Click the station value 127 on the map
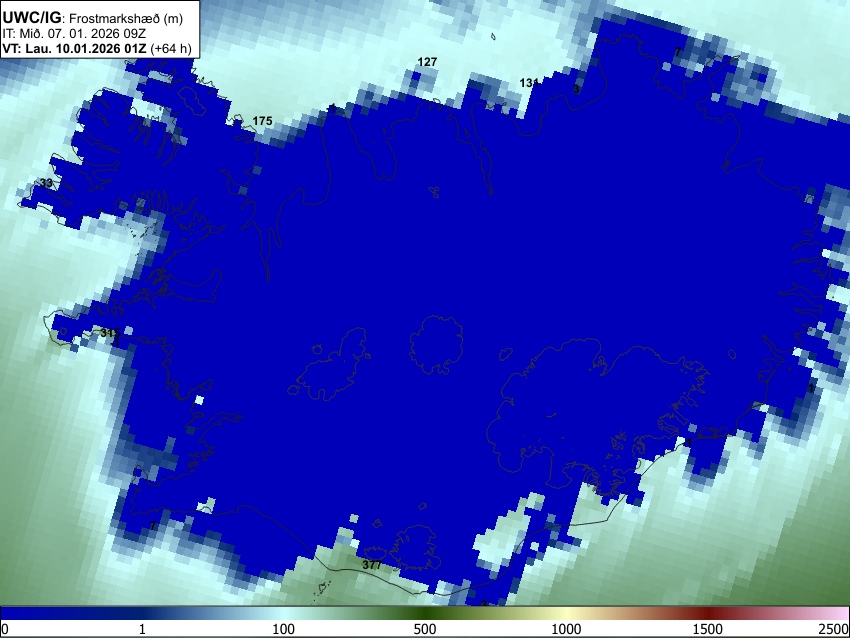Screen dimensions: 850x638 (x=427, y=62)
